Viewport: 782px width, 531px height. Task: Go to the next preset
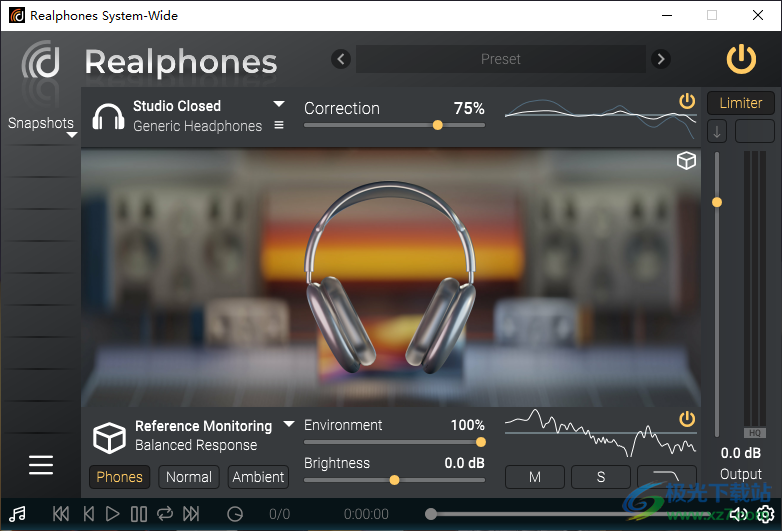(661, 59)
